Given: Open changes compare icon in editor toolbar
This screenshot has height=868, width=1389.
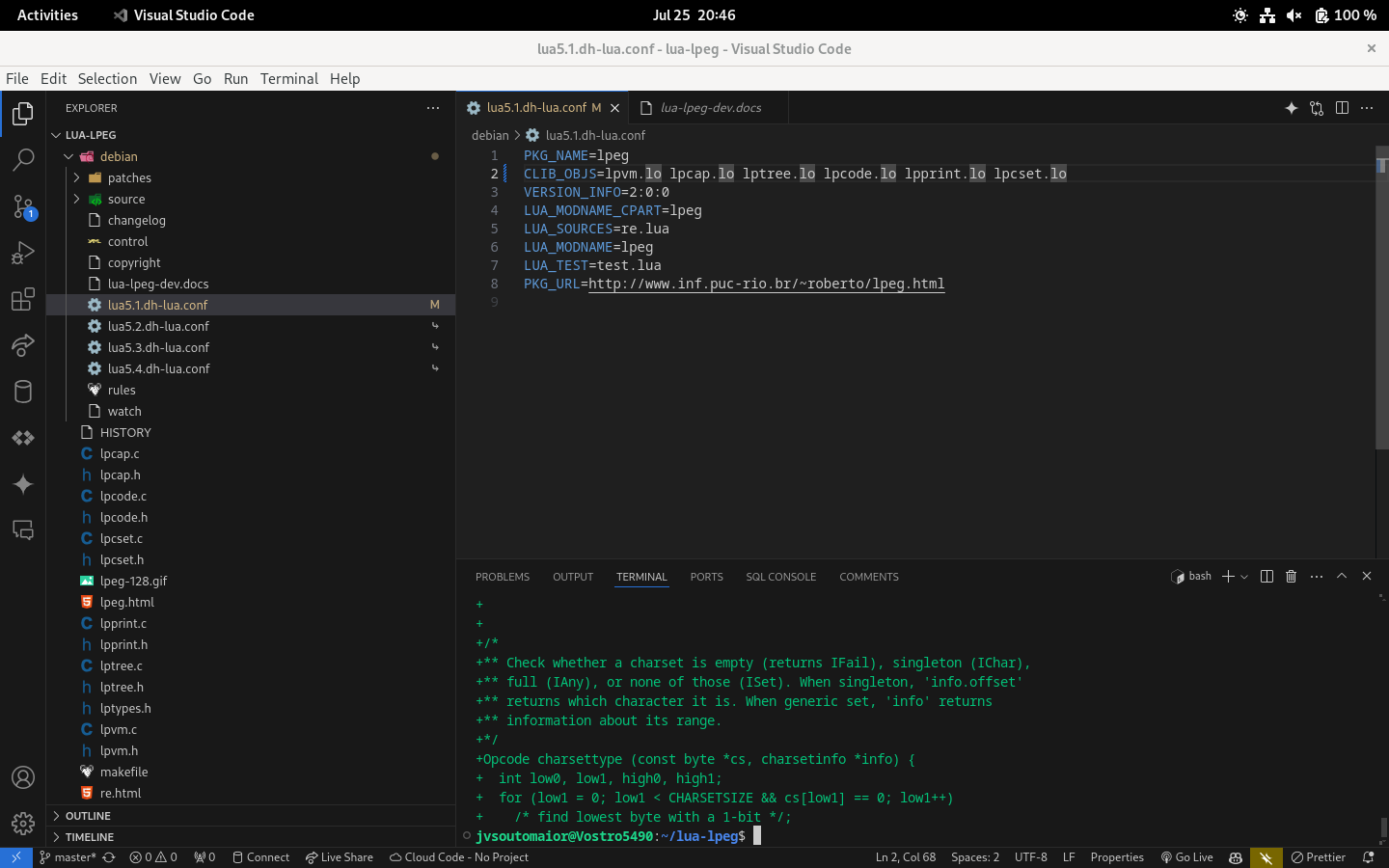Looking at the screenshot, I should pos(1317,108).
